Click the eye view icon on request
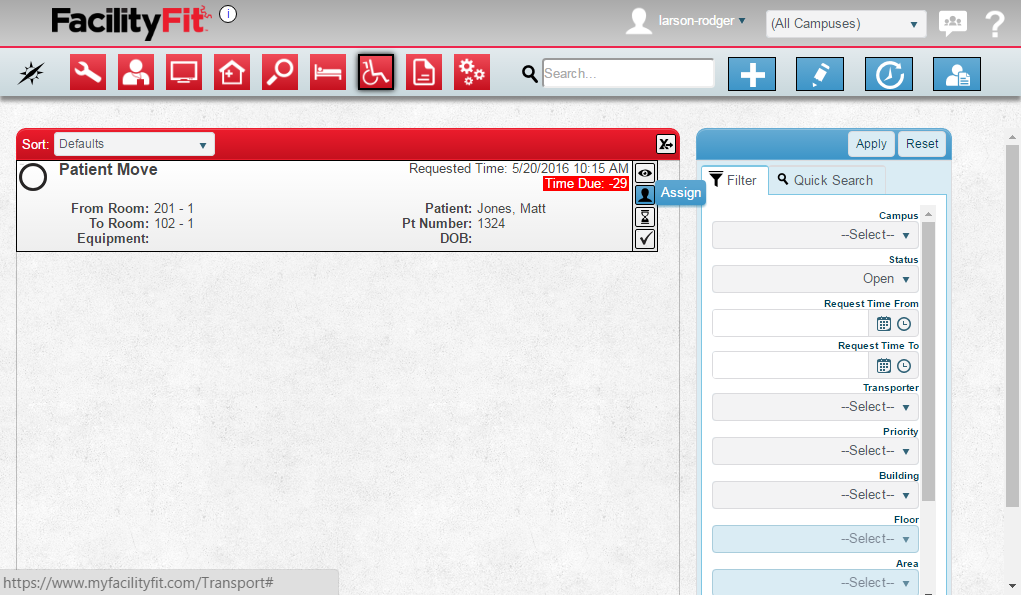 [645, 172]
